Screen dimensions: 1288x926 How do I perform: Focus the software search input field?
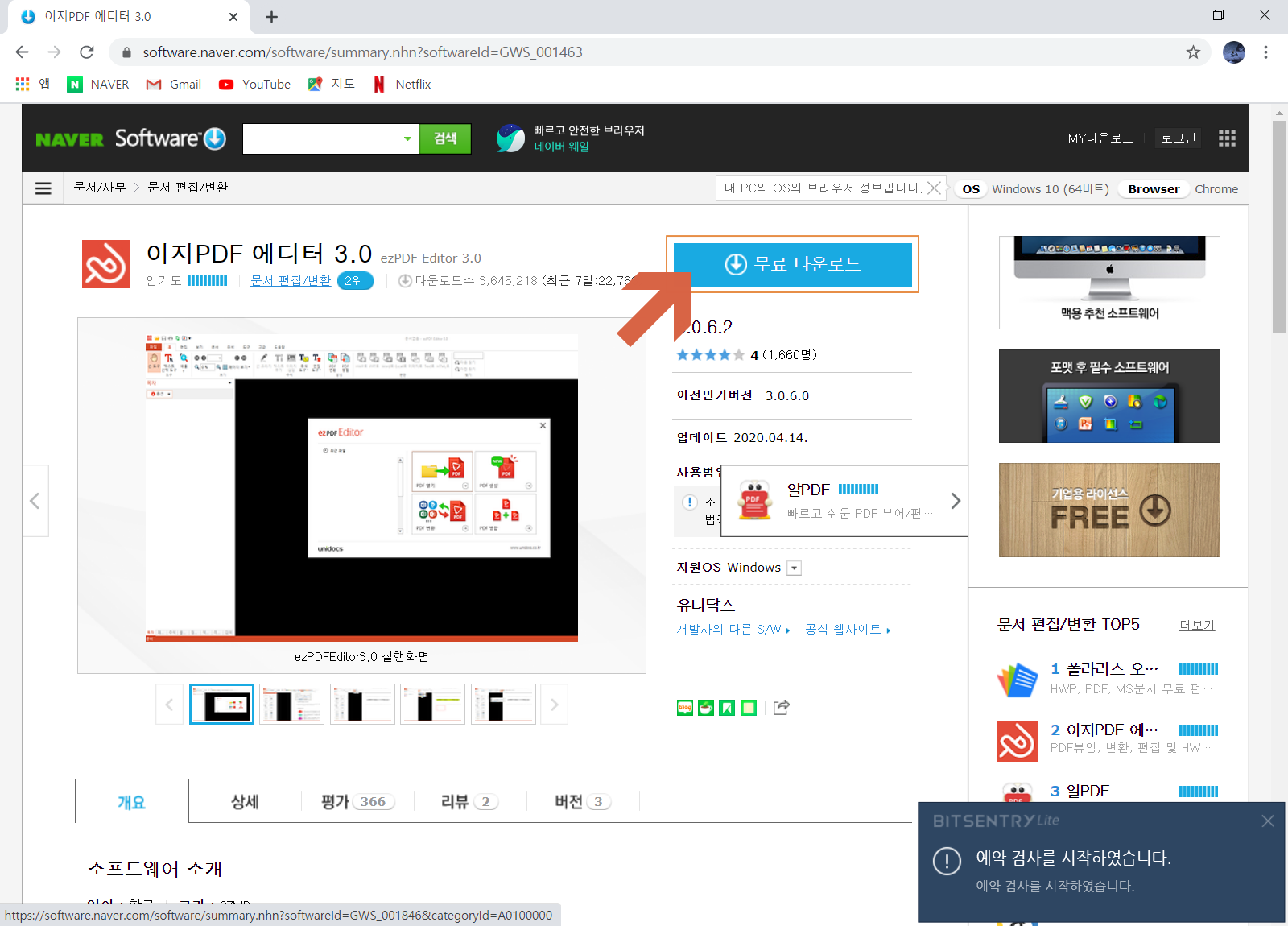pos(320,138)
